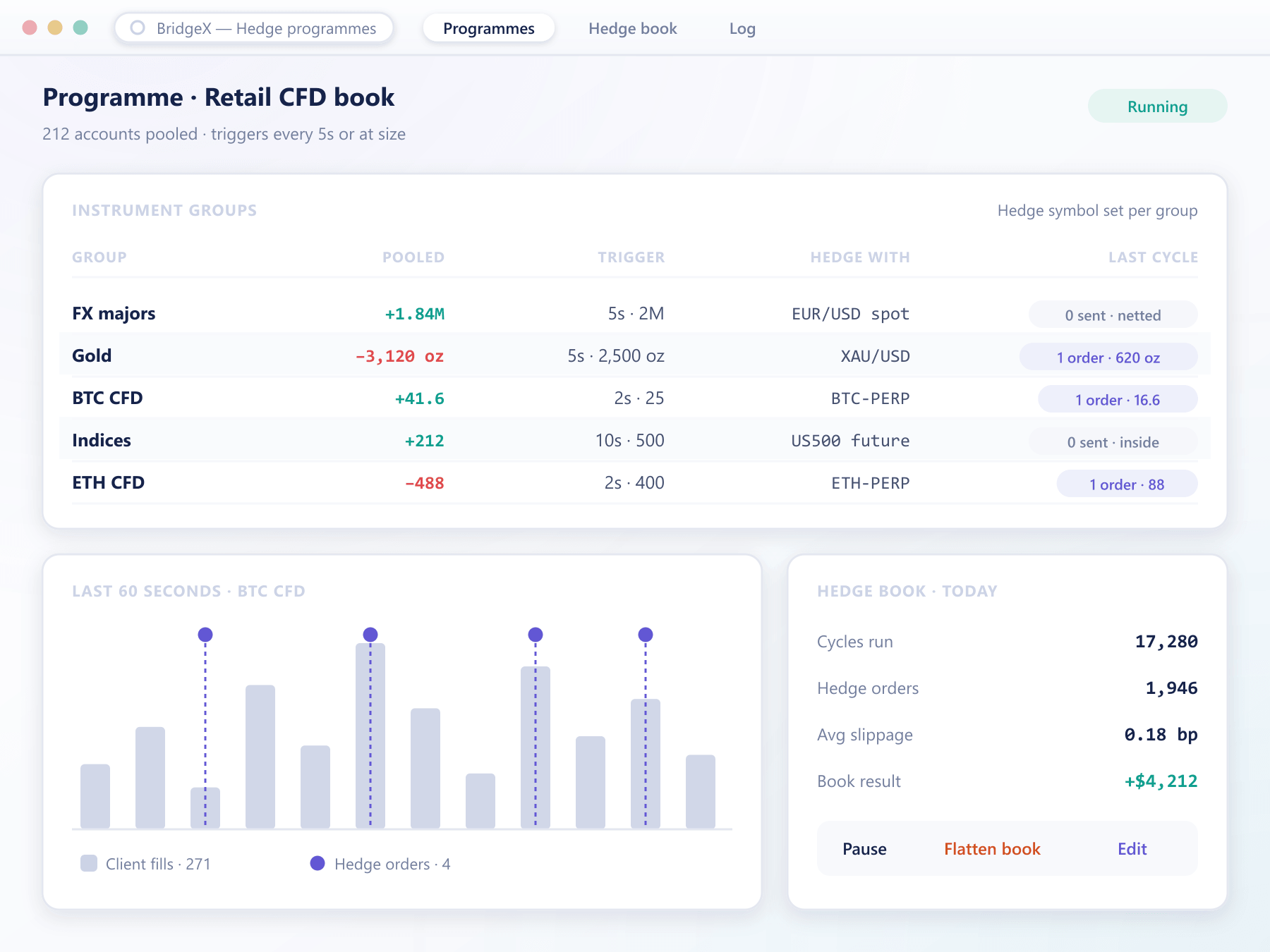This screenshot has width=1270, height=952.
Task: Click the −3,120 oz pooled value
Action: [x=399, y=356]
